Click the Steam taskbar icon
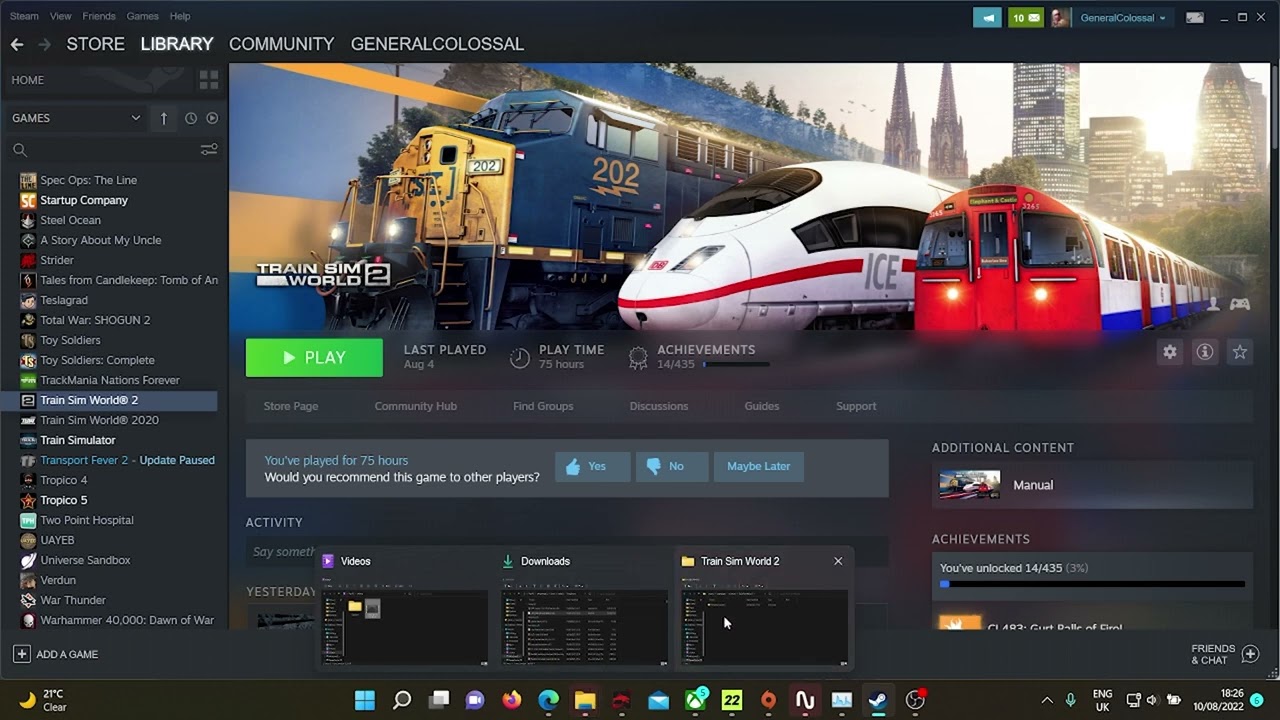 [x=878, y=700]
